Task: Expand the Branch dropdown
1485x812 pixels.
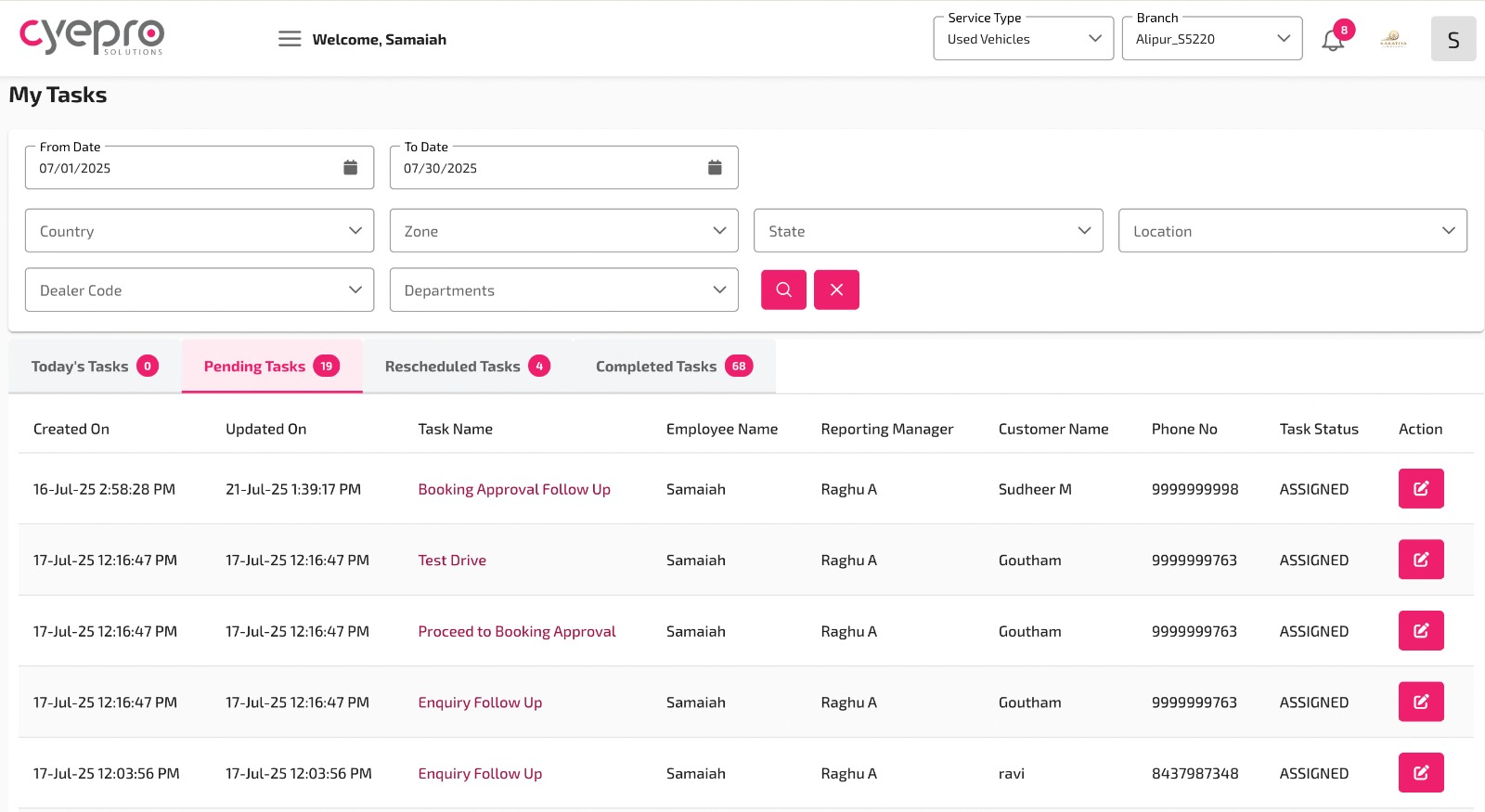Action: (x=1211, y=39)
